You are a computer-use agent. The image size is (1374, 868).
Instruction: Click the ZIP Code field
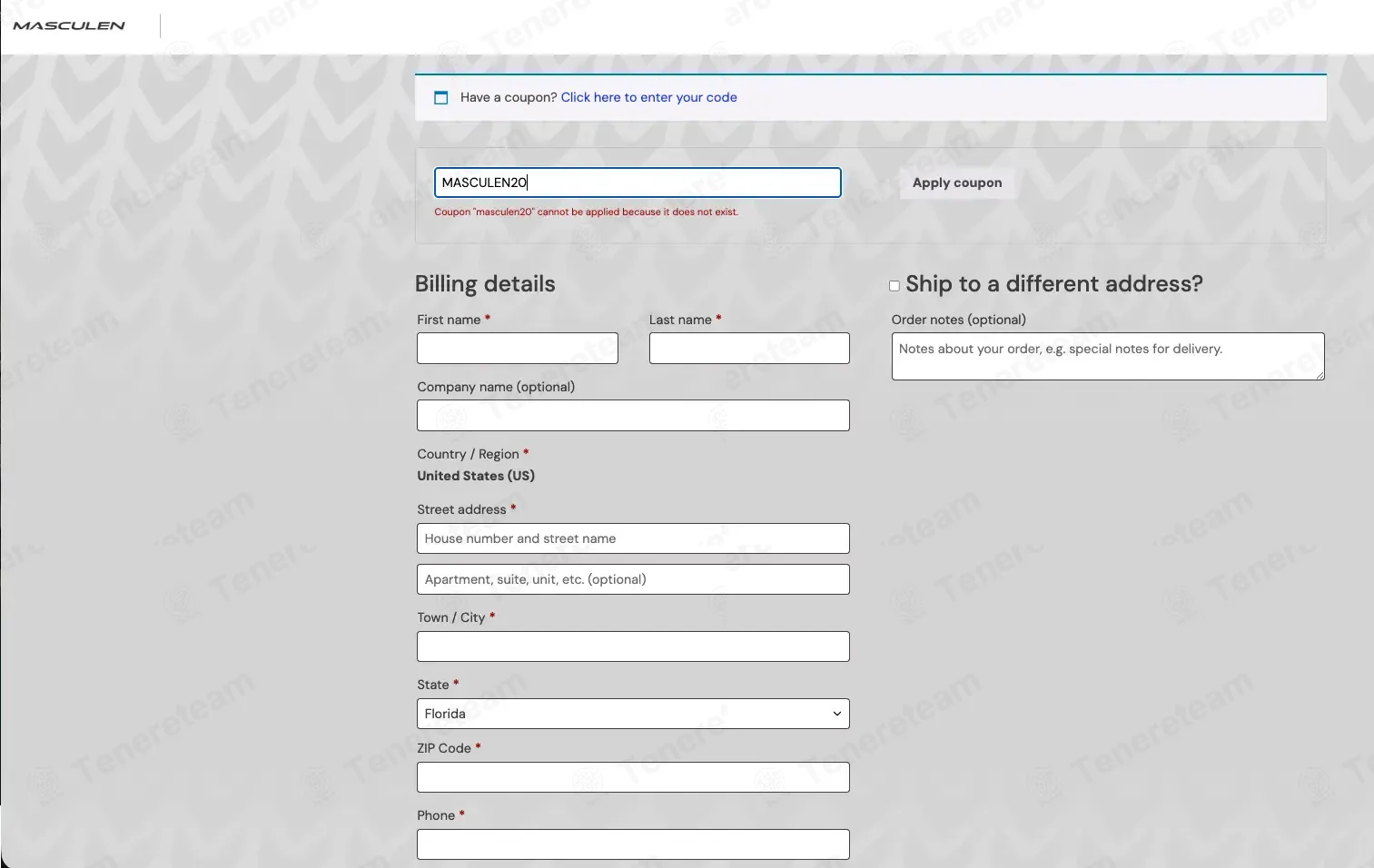(x=633, y=777)
